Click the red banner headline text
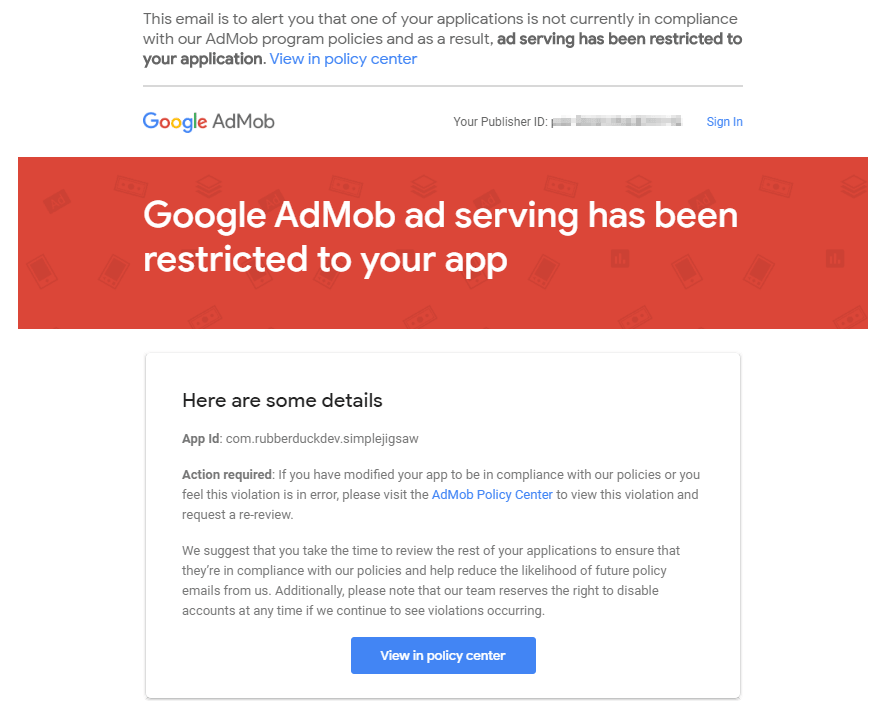The image size is (889, 710). tap(441, 237)
